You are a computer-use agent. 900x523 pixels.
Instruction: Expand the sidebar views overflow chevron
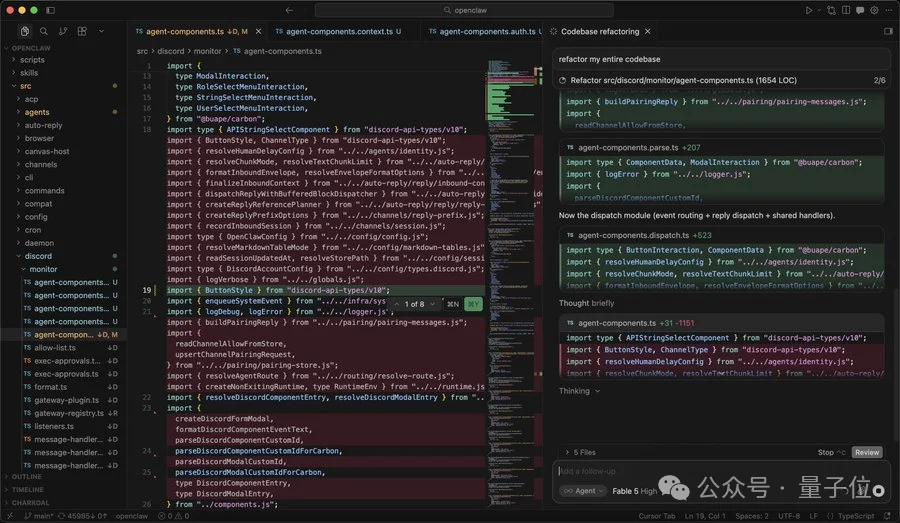pyautogui.click(x=102, y=31)
